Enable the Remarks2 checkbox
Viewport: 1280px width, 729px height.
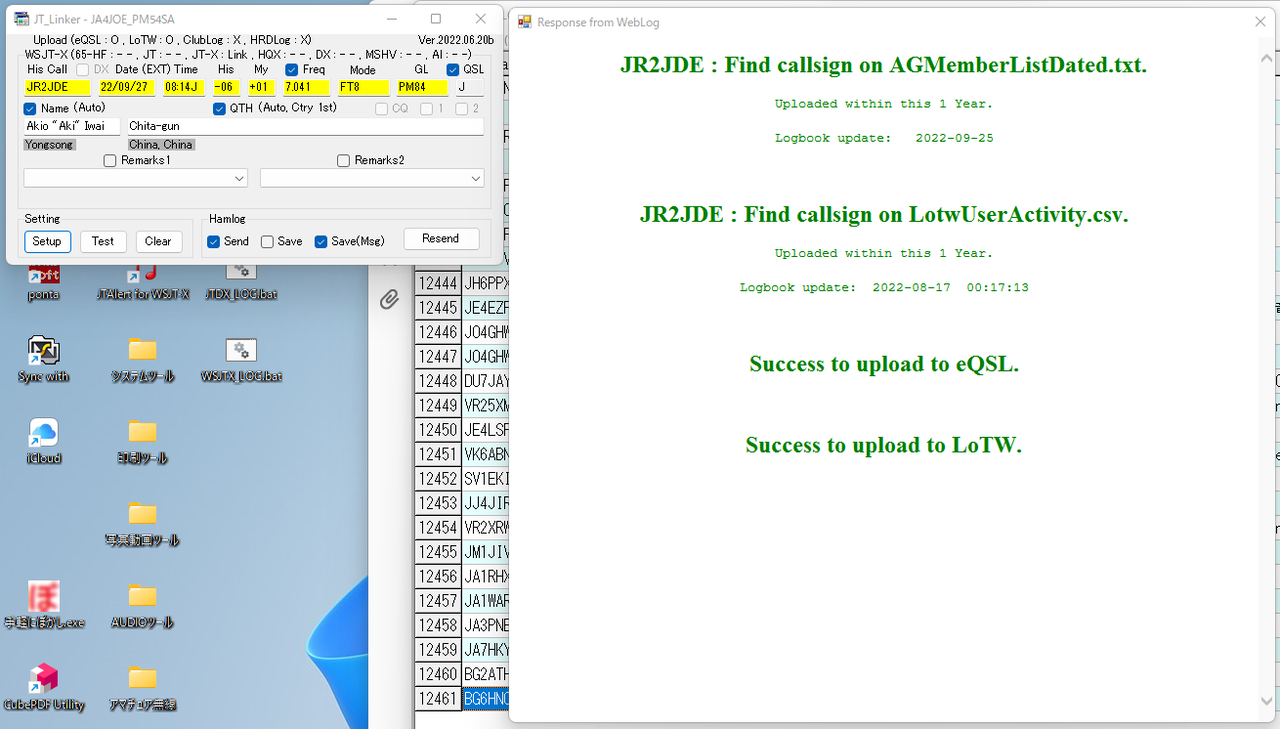click(344, 160)
